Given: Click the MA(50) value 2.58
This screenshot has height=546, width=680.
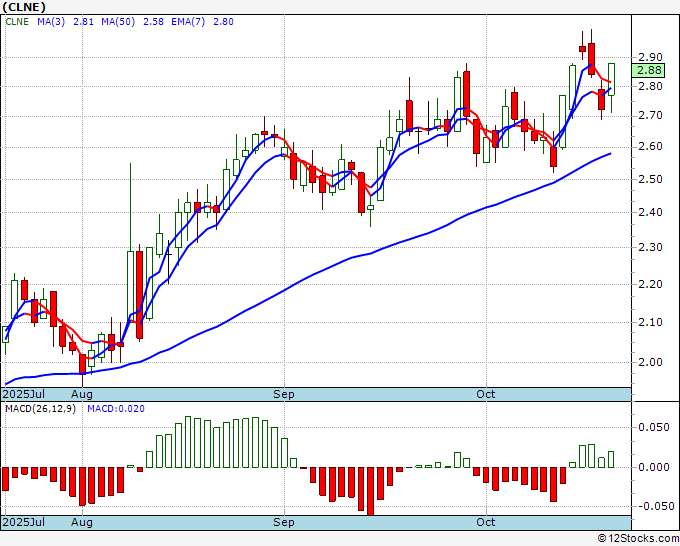Looking at the screenshot, I should 153,22.
